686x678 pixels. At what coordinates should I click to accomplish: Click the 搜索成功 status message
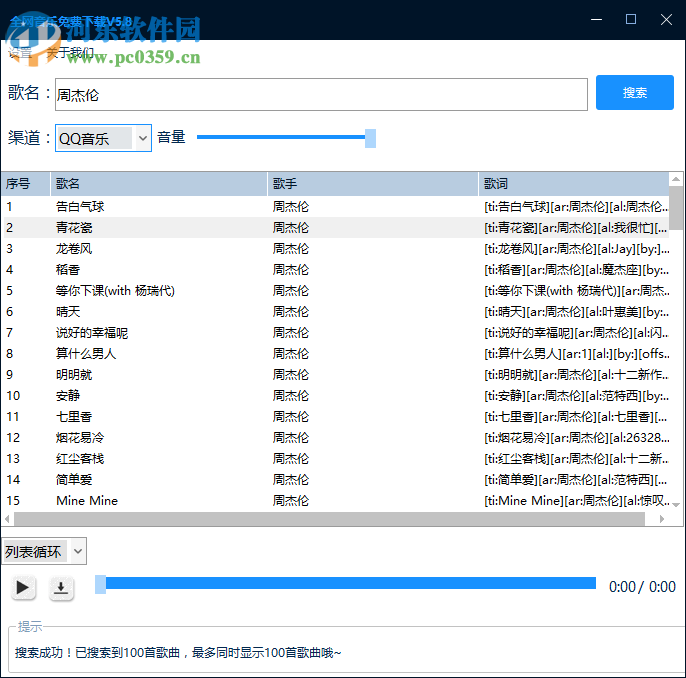point(178,653)
